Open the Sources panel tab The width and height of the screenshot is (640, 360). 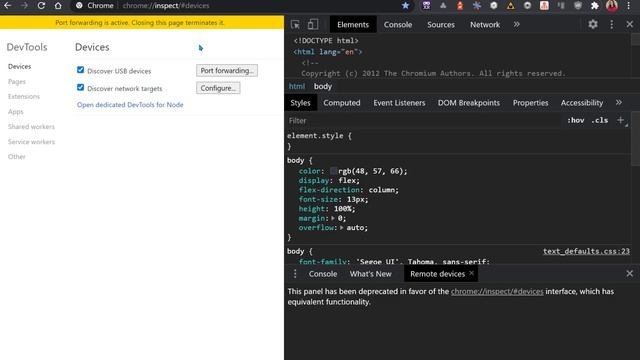pyautogui.click(x=441, y=24)
